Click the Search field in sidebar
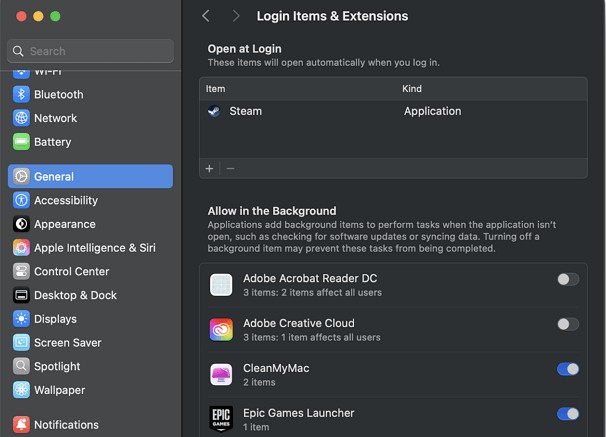The image size is (606, 437). click(x=90, y=51)
